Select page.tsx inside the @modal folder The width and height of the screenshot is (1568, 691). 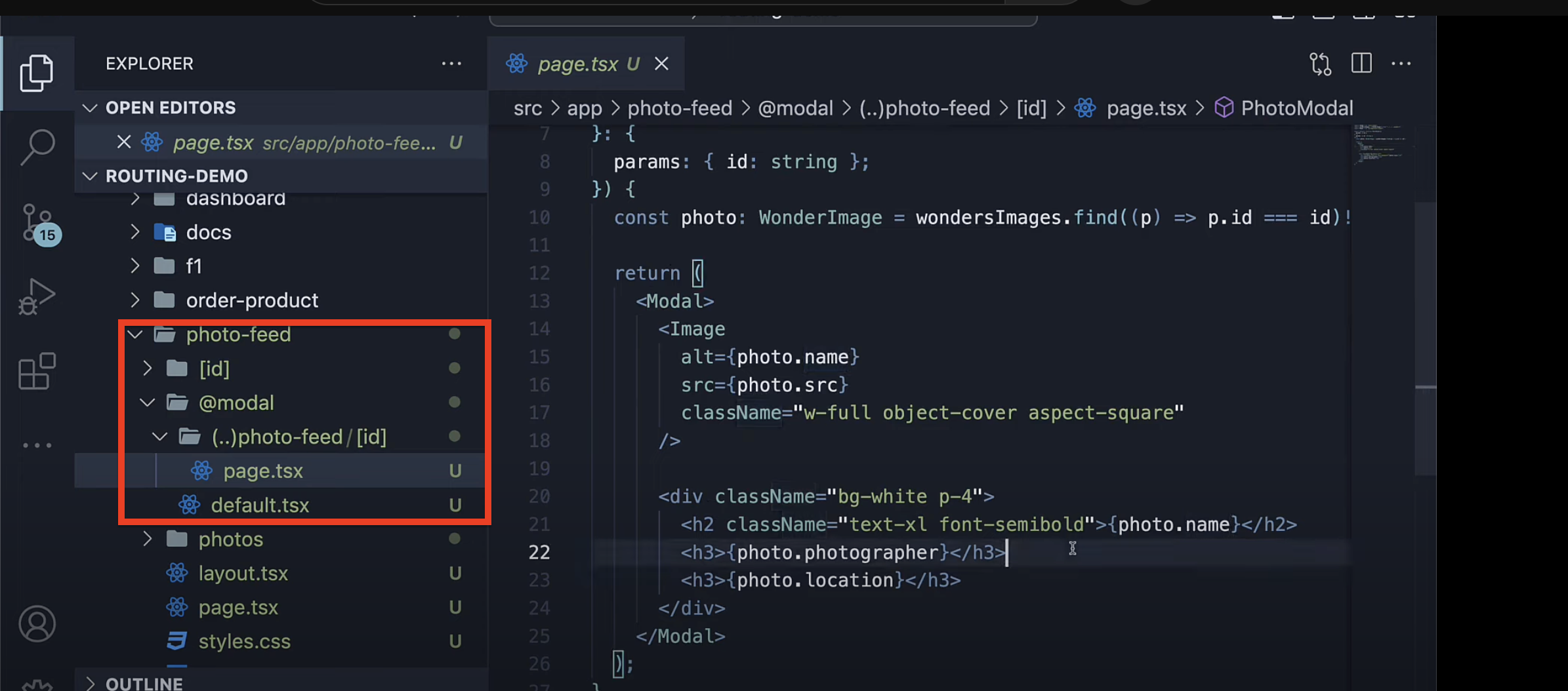pyautogui.click(x=281, y=471)
